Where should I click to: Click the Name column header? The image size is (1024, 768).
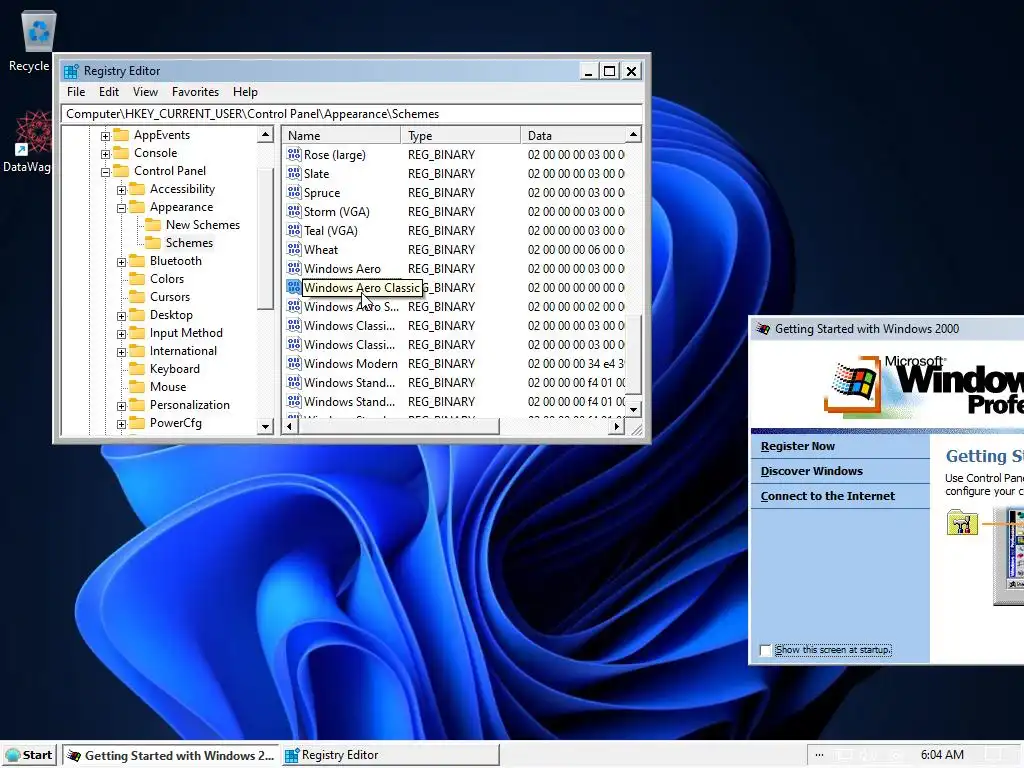342,135
